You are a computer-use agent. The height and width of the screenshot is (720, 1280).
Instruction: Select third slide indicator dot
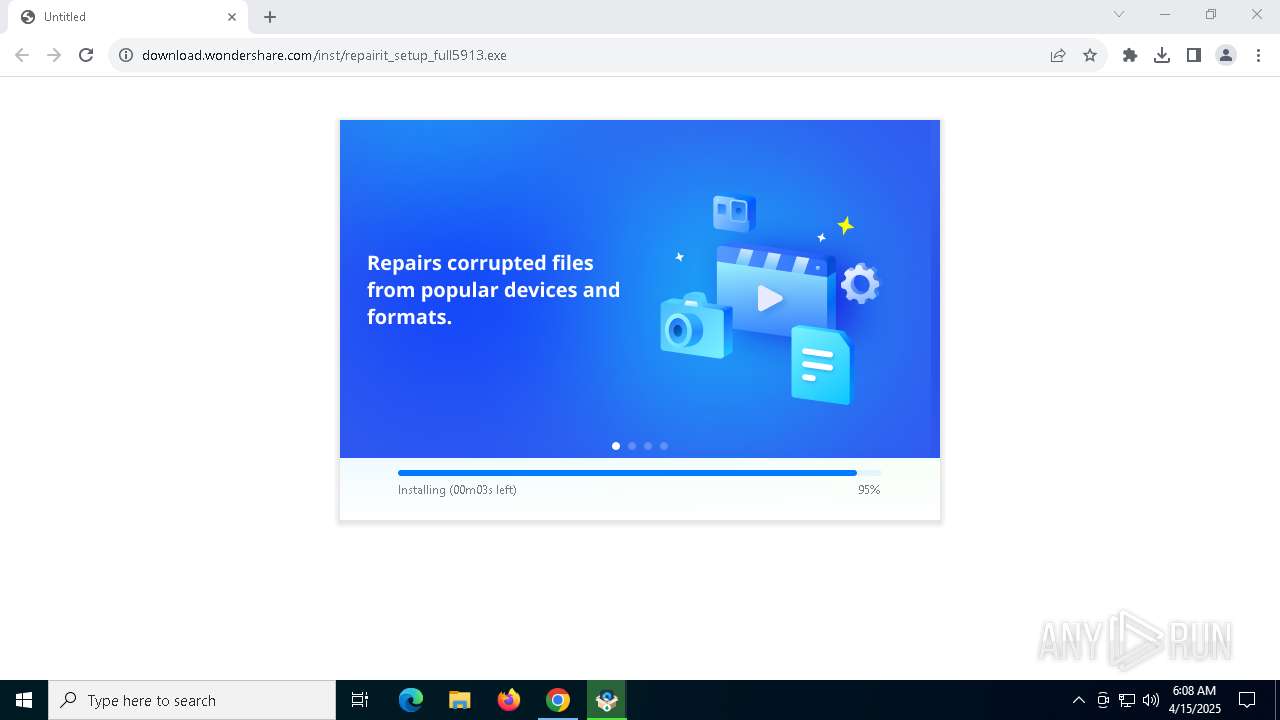coord(648,446)
